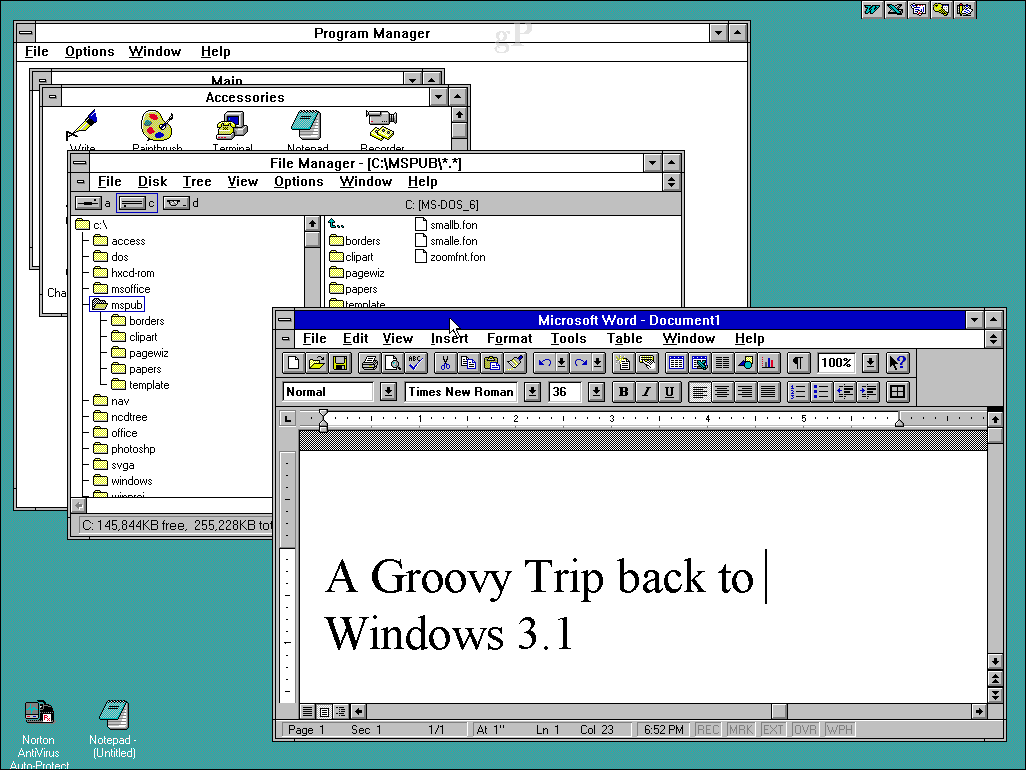1026x770 pixels.
Task: Apply bold formatting to the text
Action: coord(623,391)
